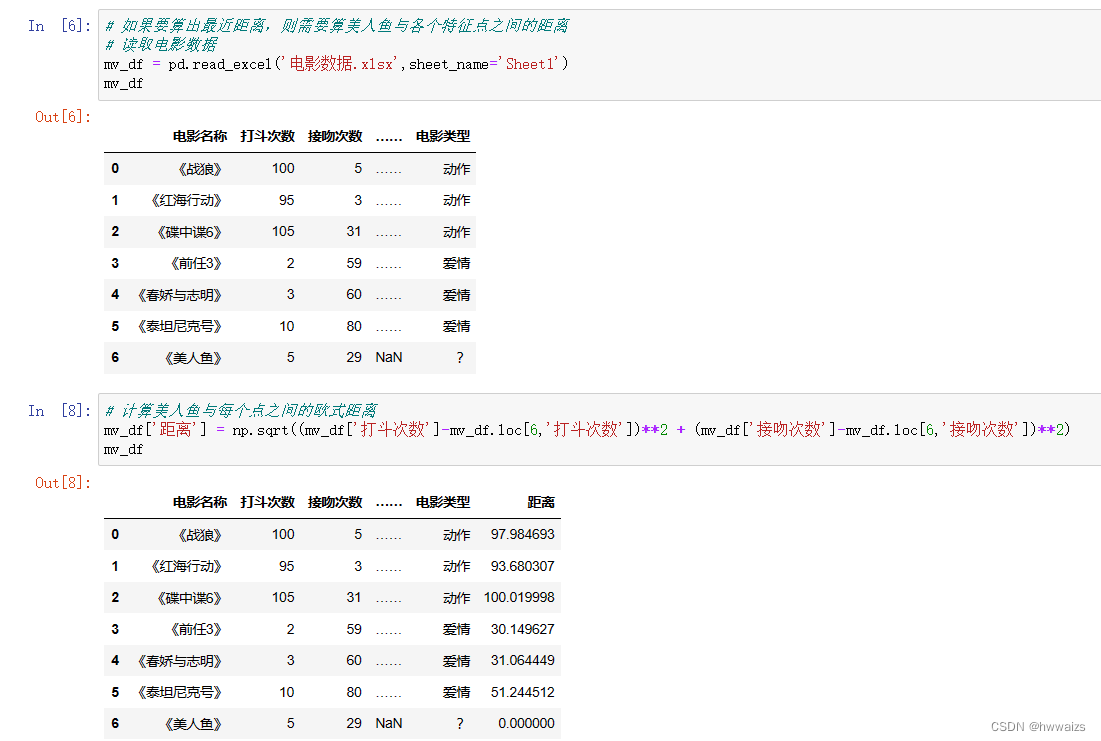
Task: Click the row index 0 in the Out[8] table
Action: click(115, 535)
